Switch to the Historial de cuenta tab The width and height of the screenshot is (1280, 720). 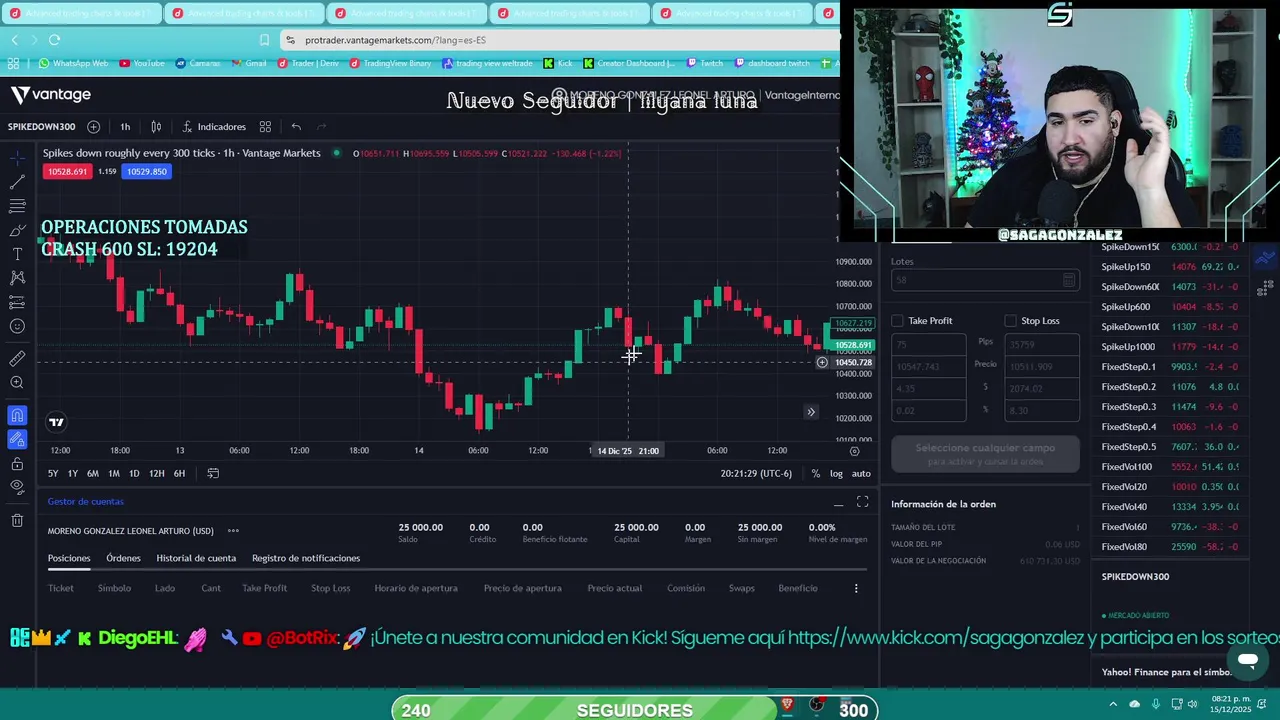click(196, 558)
